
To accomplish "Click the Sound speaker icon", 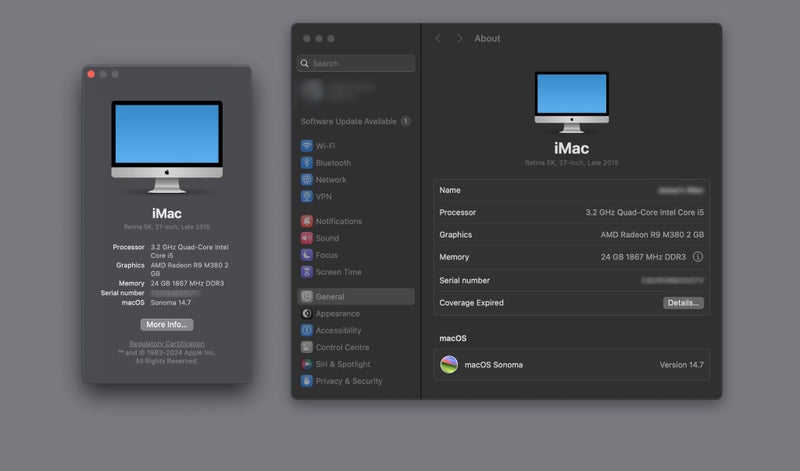I will (x=307, y=238).
